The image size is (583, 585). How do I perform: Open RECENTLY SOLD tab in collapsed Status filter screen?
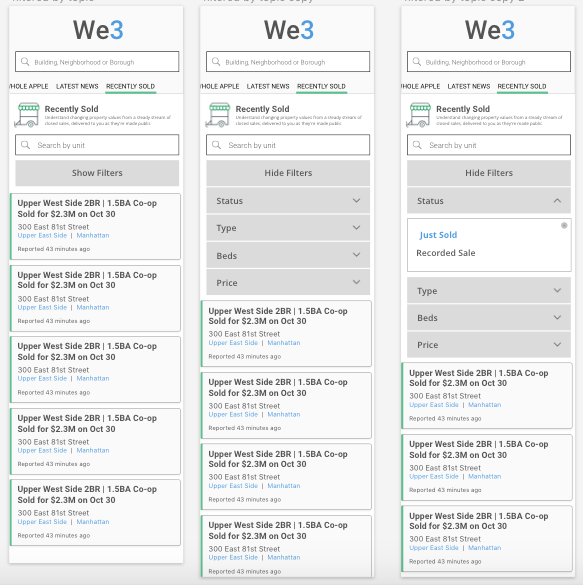[322, 86]
